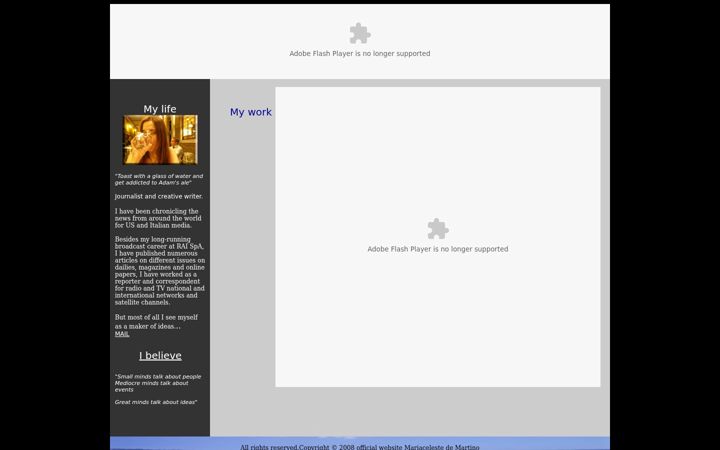
Task: Open the I believe link
Action: (x=160, y=355)
